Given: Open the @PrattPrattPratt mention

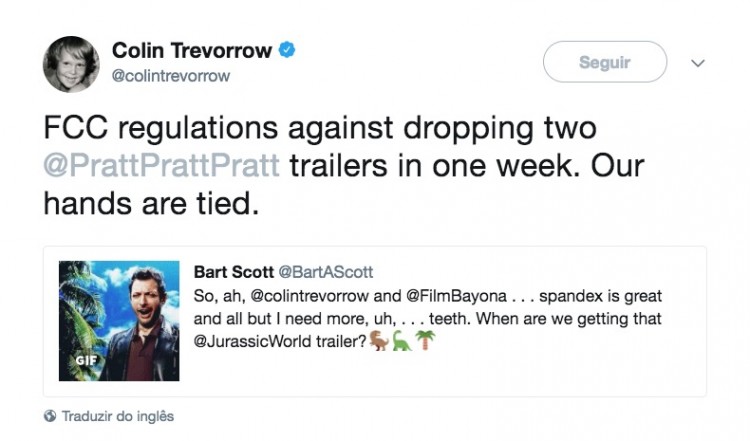Looking at the screenshot, I should tap(161, 165).
